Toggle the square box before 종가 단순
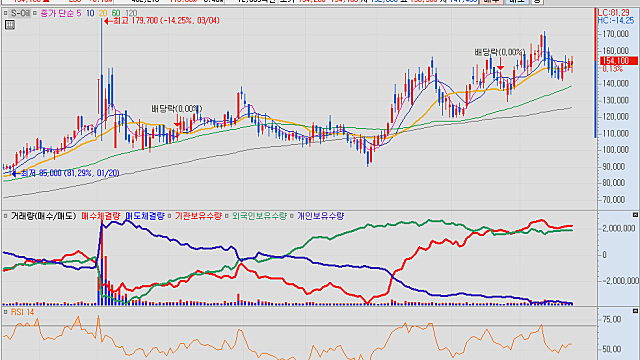Image resolution: width=640 pixels, height=360 pixels. pos(35,13)
